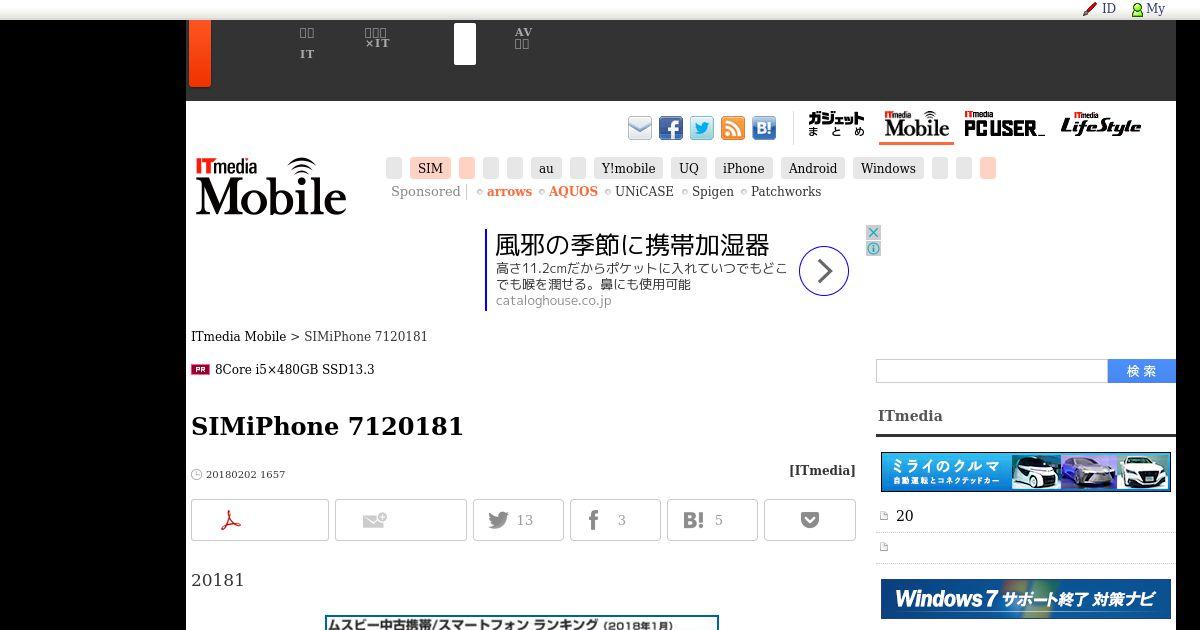
Task: Click Hatena Bookmark button with 5
Action: (x=712, y=520)
